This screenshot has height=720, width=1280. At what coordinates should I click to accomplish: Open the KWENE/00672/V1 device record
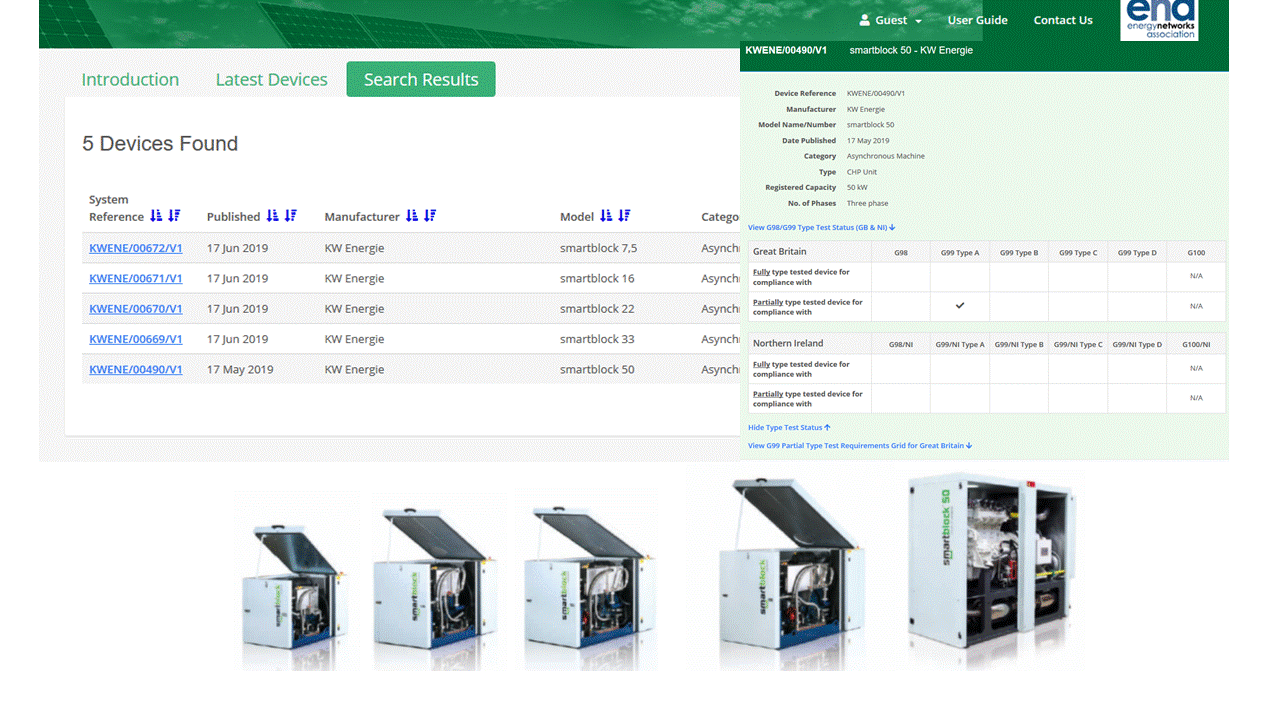[135, 248]
